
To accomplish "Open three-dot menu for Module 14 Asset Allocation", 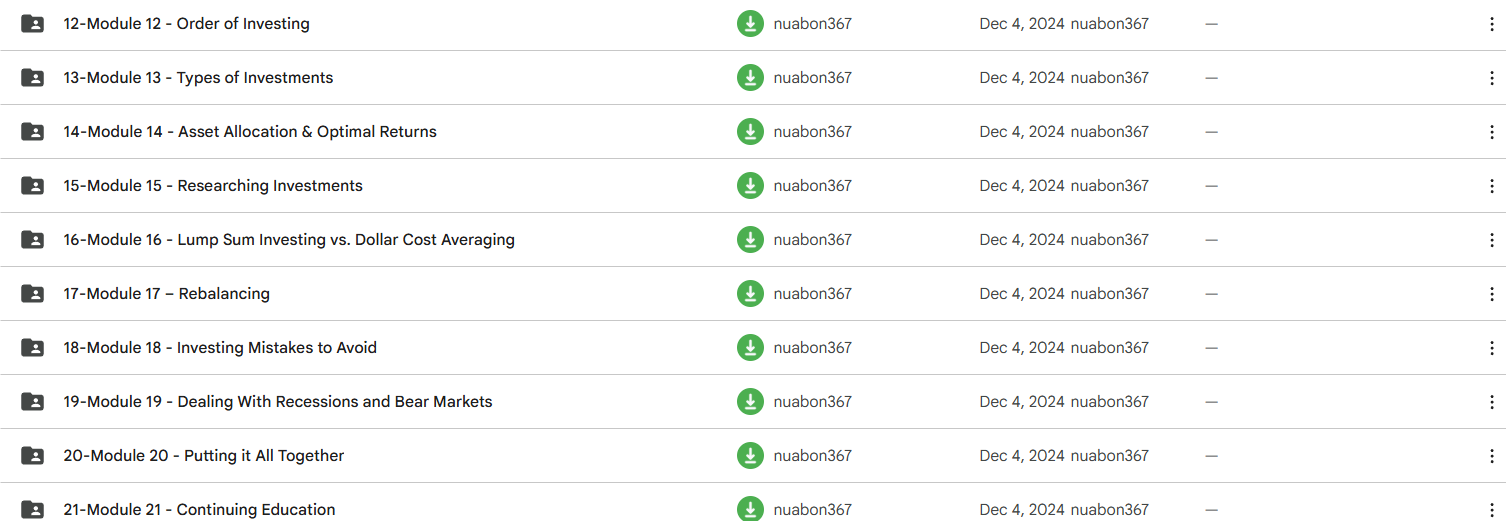I will click(x=1491, y=132).
